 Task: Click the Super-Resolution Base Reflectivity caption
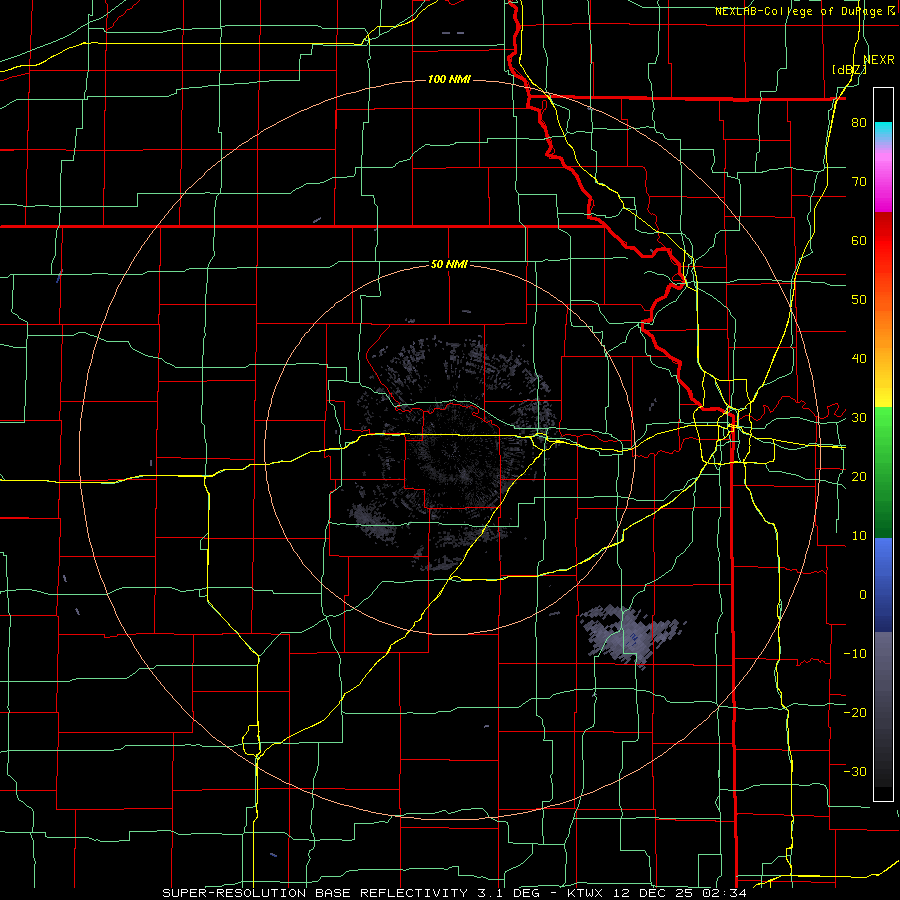pyautogui.click(x=315, y=893)
